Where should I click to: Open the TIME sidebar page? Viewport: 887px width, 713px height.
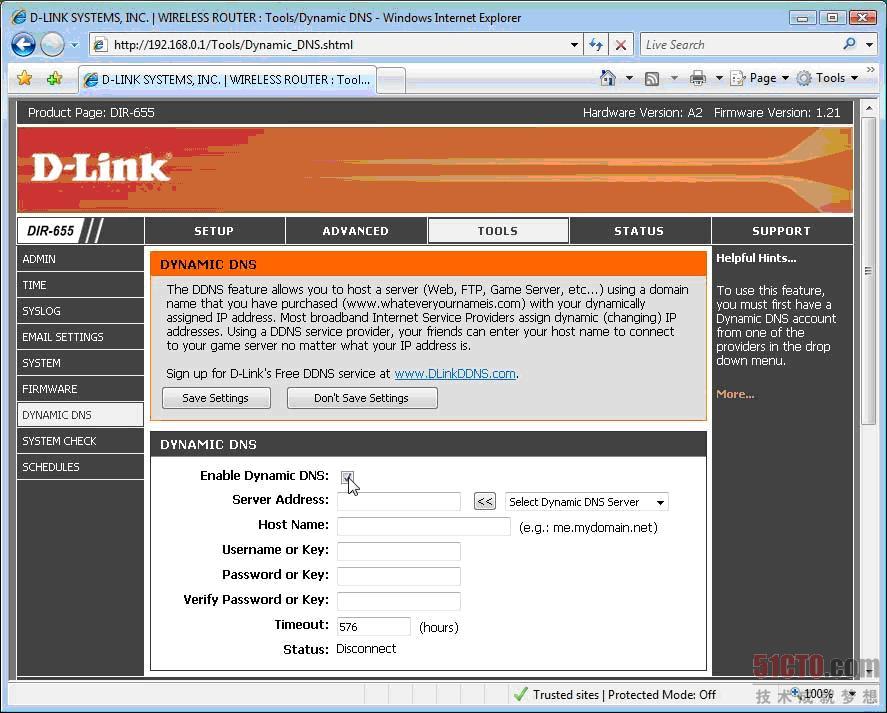80,285
